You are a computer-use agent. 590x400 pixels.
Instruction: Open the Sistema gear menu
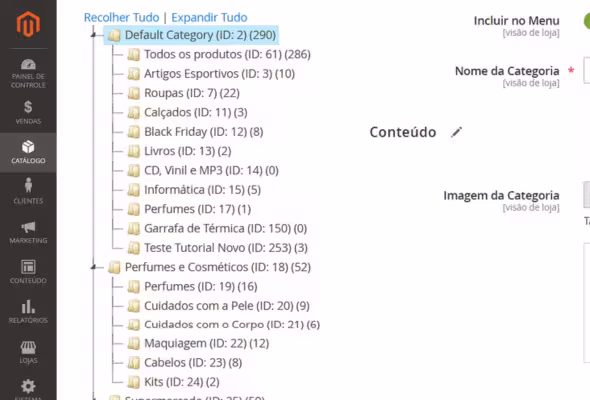pos(28,388)
